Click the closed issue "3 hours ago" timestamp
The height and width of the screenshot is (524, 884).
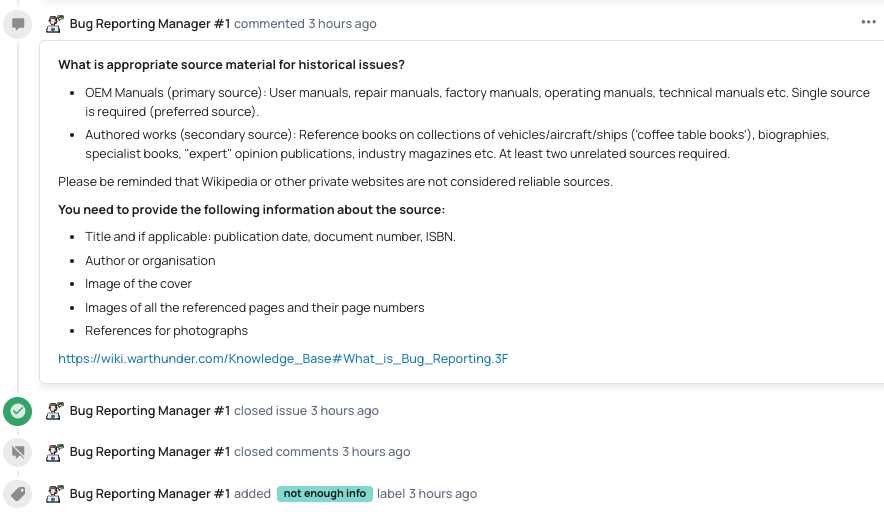(x=344, y=411)
